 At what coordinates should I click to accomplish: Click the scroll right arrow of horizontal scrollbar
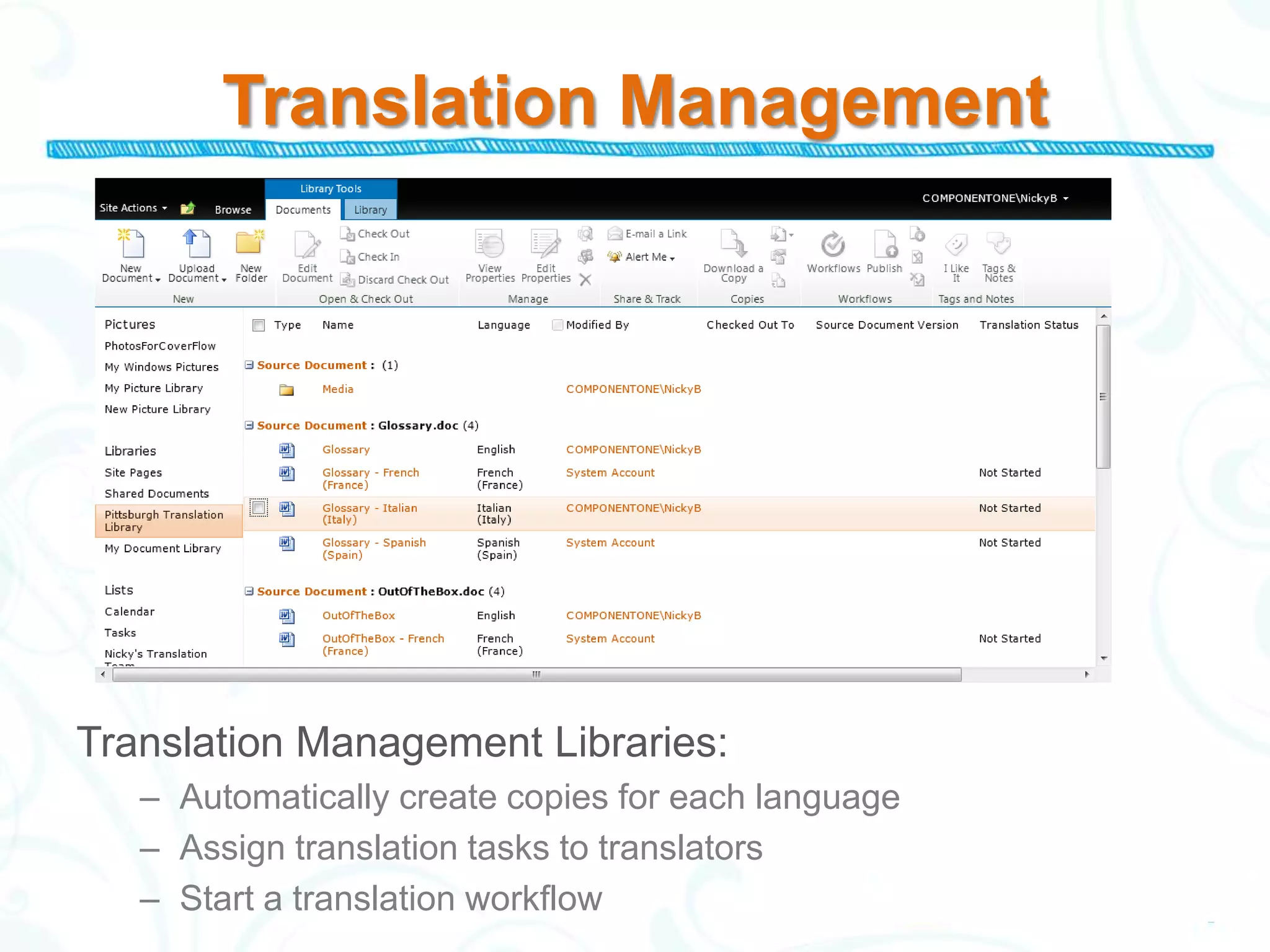[1086, 674]
